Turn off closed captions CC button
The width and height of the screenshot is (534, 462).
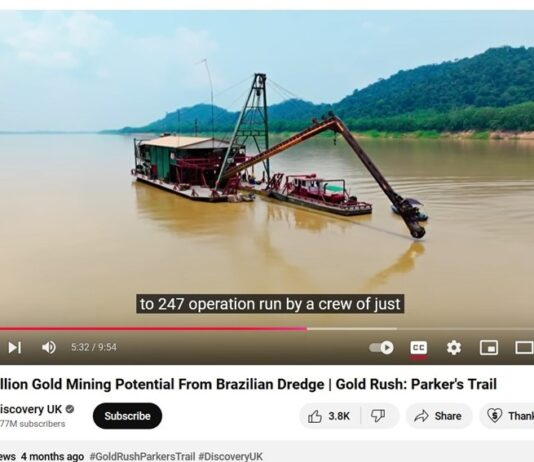pos(419,348)
